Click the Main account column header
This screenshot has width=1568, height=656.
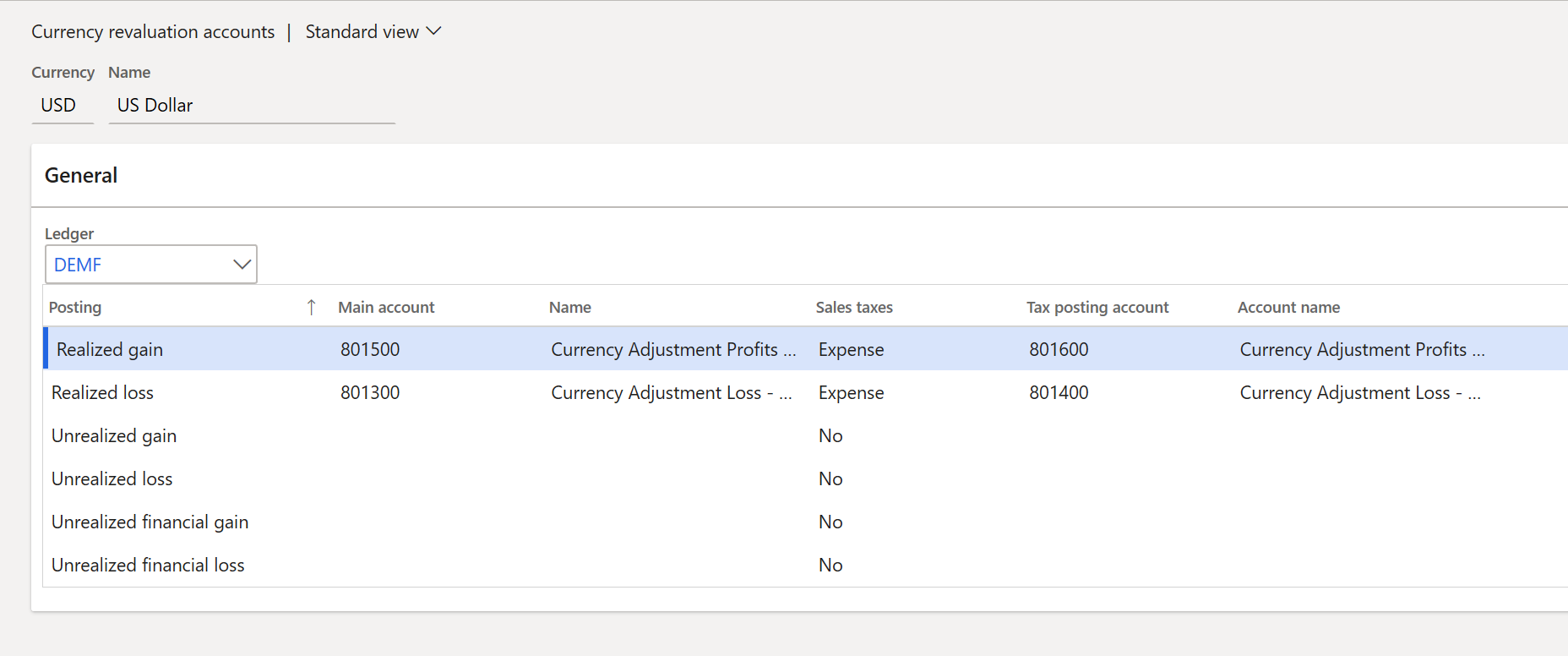[x=386, y=308]
